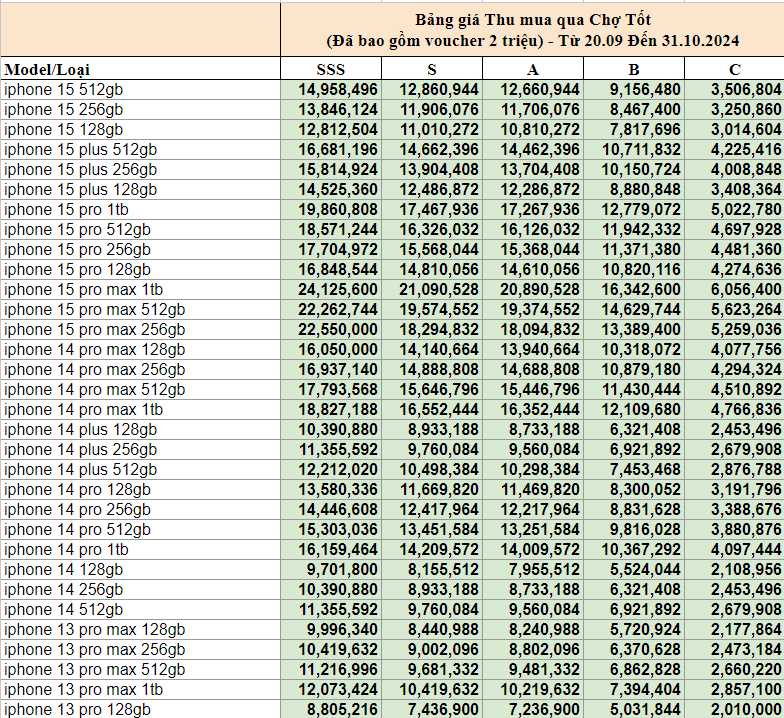Select the iphone 13 pro max 256gb cell
784x718 pixels.
140,650
